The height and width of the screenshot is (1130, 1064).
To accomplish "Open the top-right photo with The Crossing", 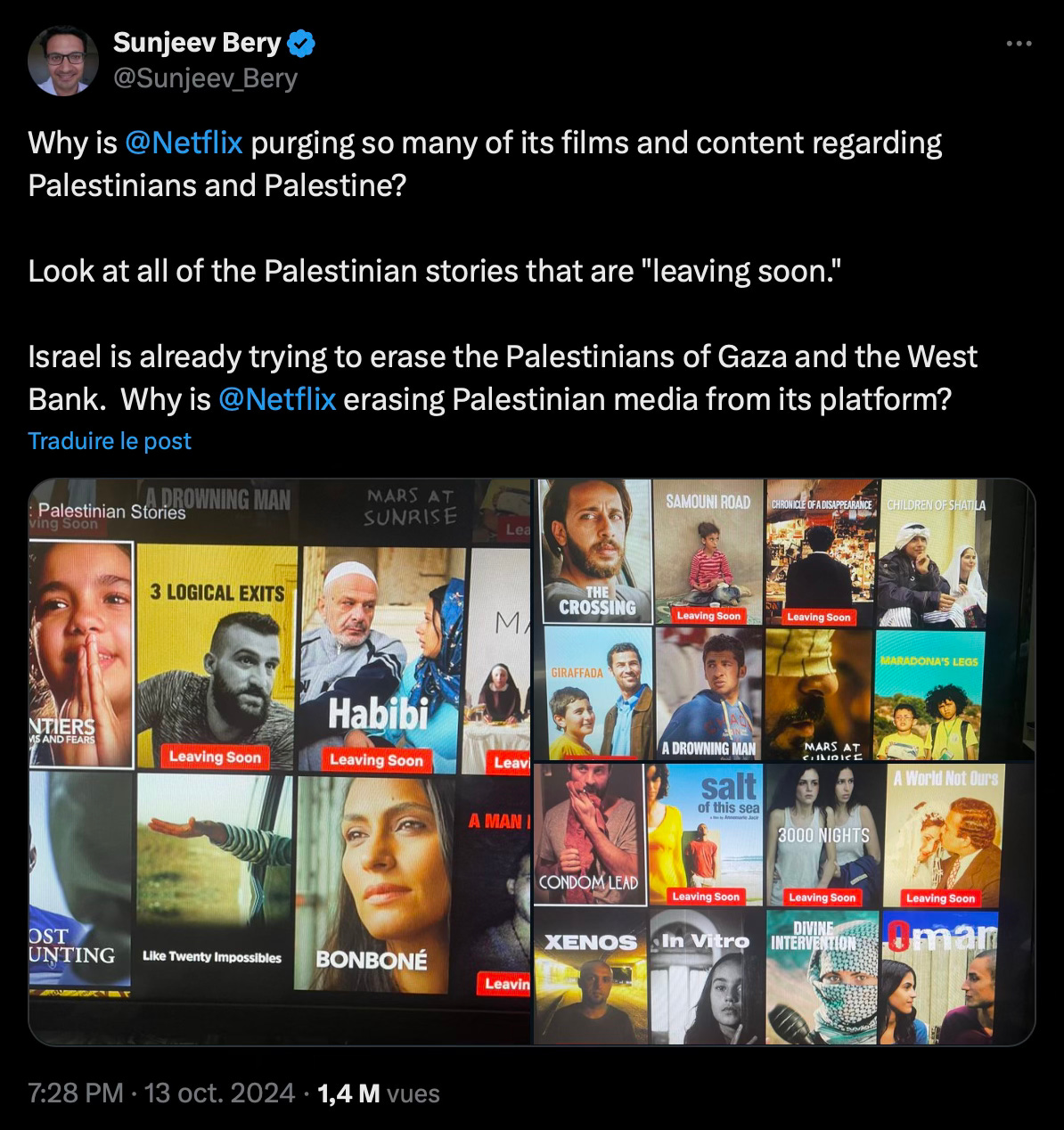I will click(785, 619).
